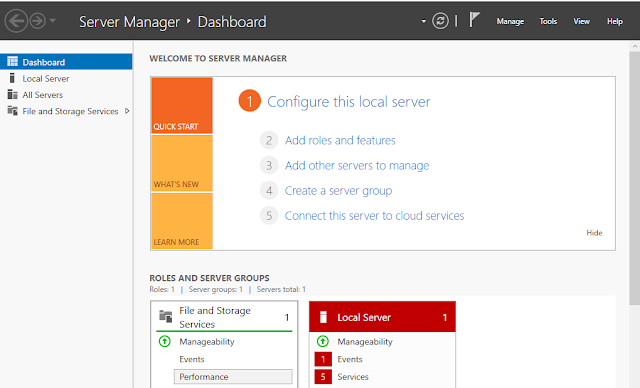Open Events under File and Storage Services
This screenshot has height=388, width=640.
click(x=191, y=359)
